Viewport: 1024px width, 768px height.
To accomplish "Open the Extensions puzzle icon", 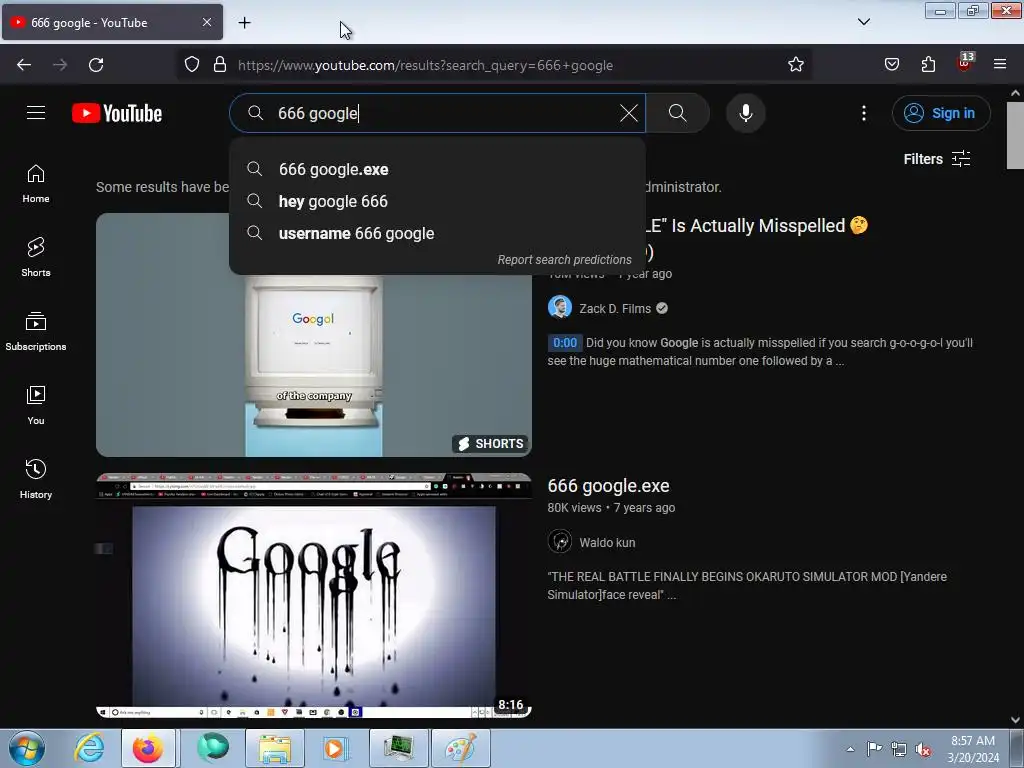I will (928, 65).
